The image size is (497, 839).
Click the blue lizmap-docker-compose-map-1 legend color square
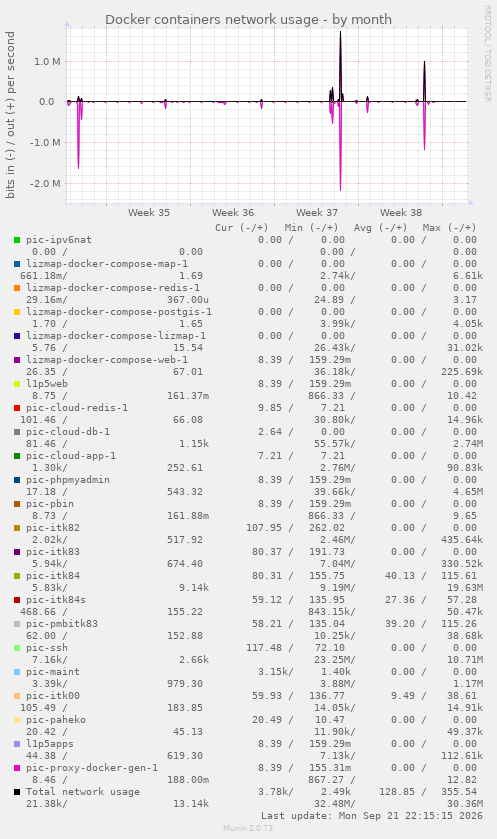pyautogui.click(x=17, y=264)
